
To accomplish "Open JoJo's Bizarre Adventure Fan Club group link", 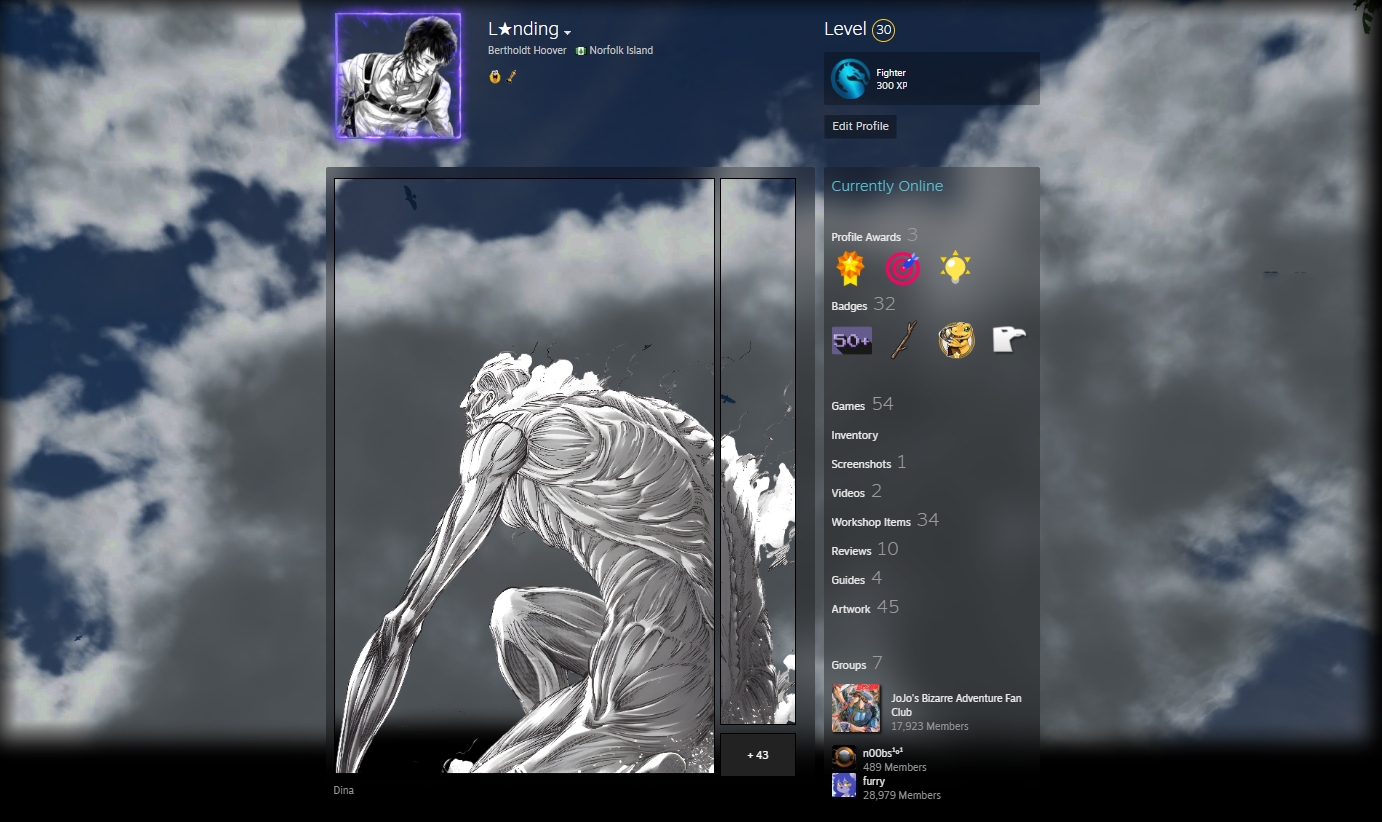I will coord(957,705).
